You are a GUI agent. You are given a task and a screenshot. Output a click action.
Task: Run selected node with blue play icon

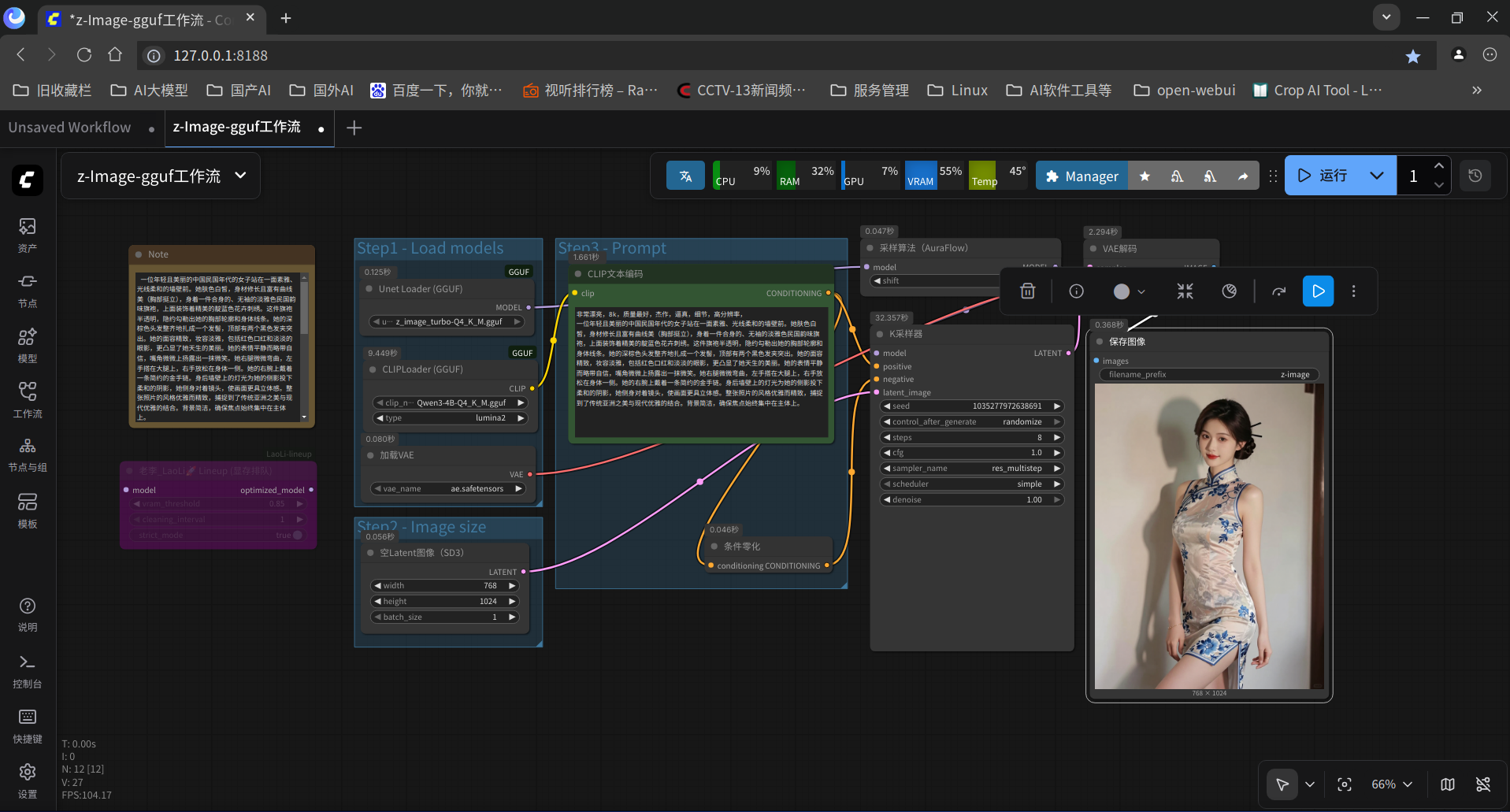(1318, 291)
